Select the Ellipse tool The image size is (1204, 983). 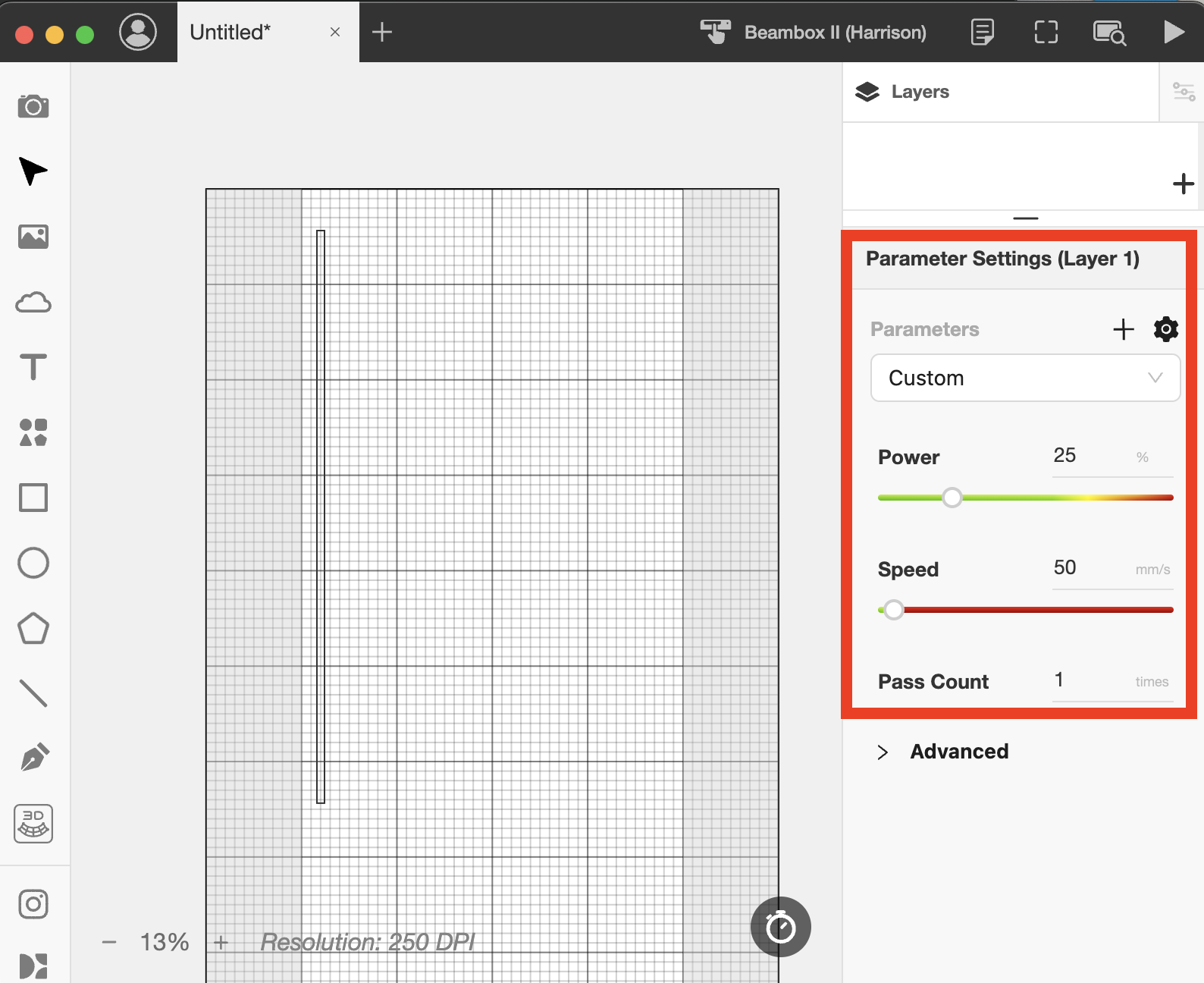coord(33,563)
